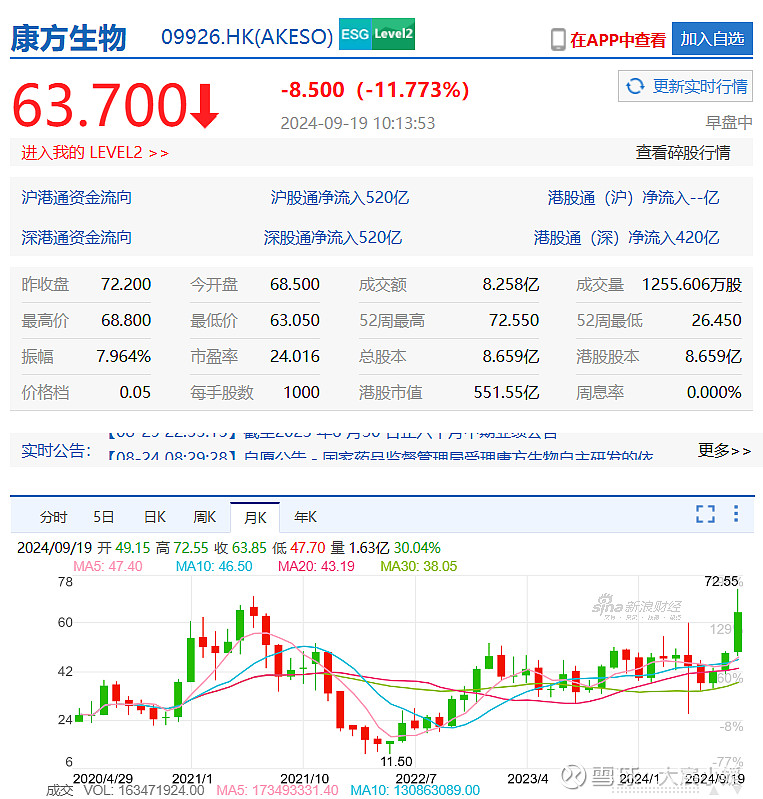Click the 早盘中 status text
763x799 pixels.
click(729, 122)
